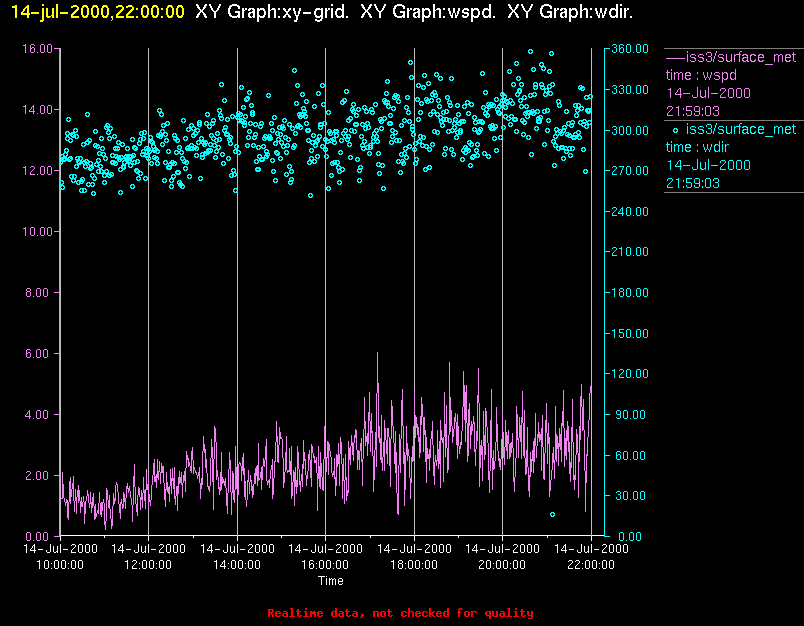Click the cyan 14-Jul-2000 date in the legend
The width and height of the screenshot is (804, 626).
(708, 165)
